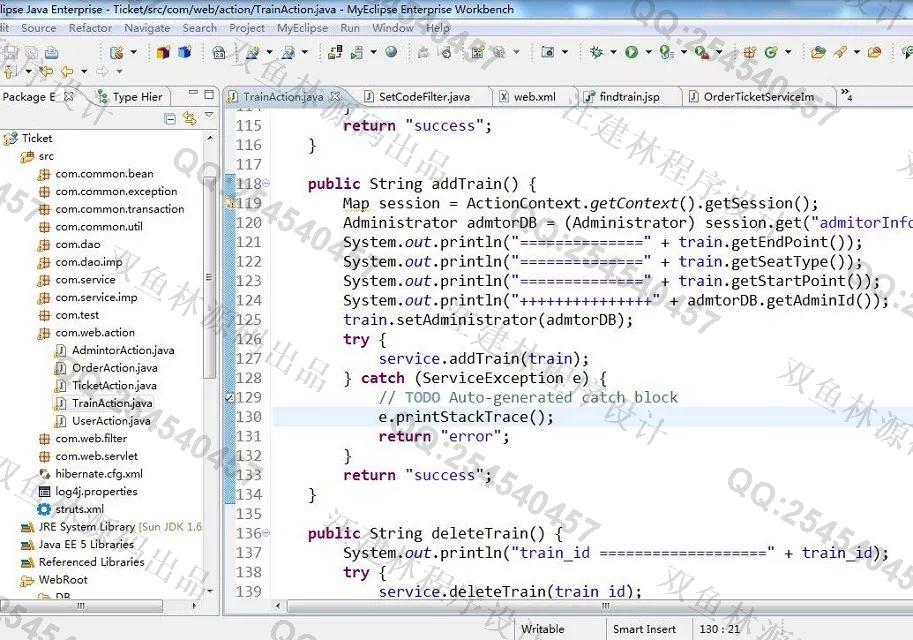
Task: Click the New Java Package icon
Action: tap(750, 52)
